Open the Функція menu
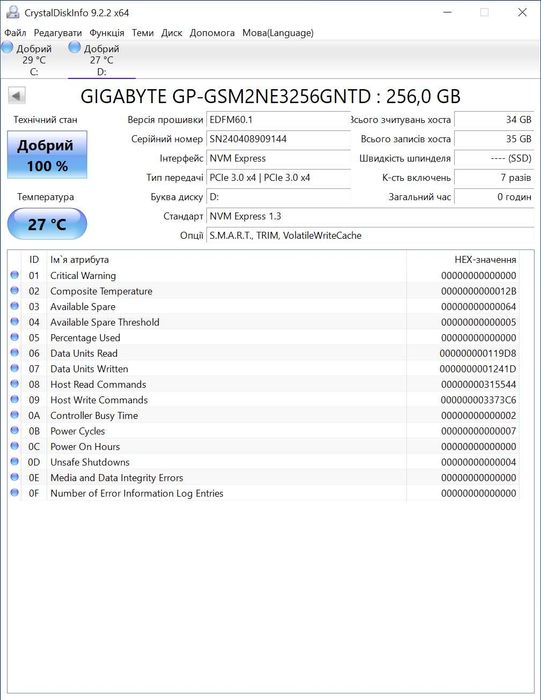 point(107,33)
